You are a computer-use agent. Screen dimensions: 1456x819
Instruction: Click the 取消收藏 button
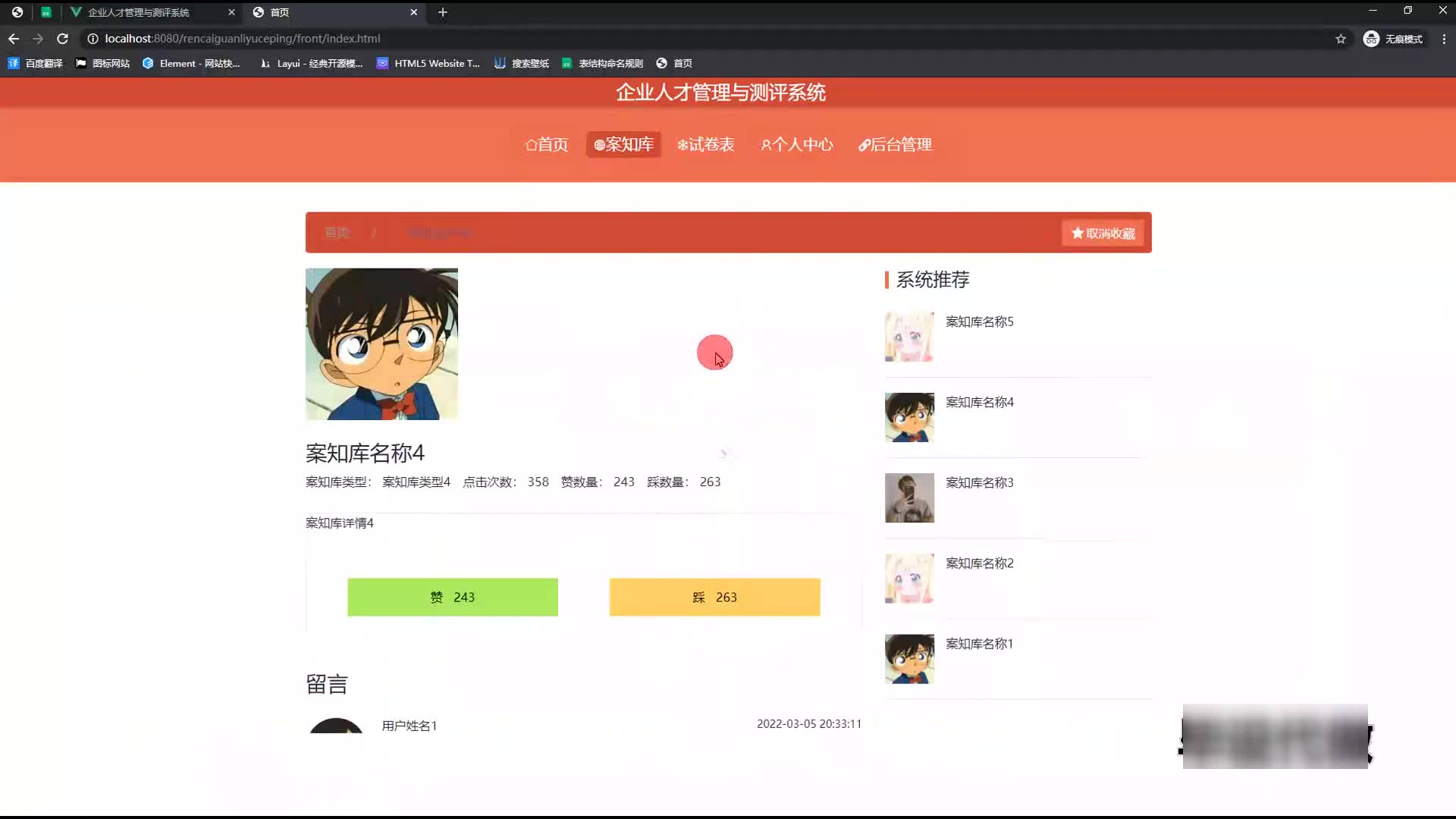[1103, 234]
